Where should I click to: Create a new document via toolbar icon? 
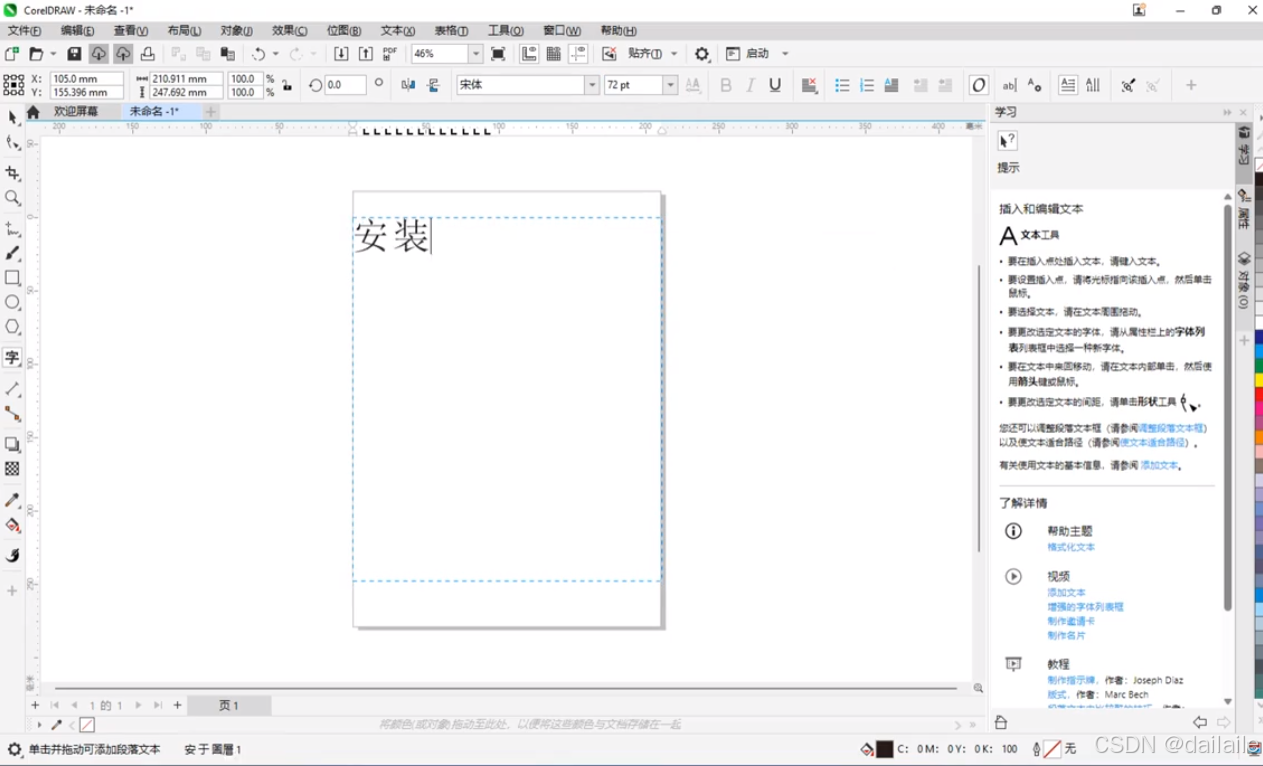tap(12, 54)
